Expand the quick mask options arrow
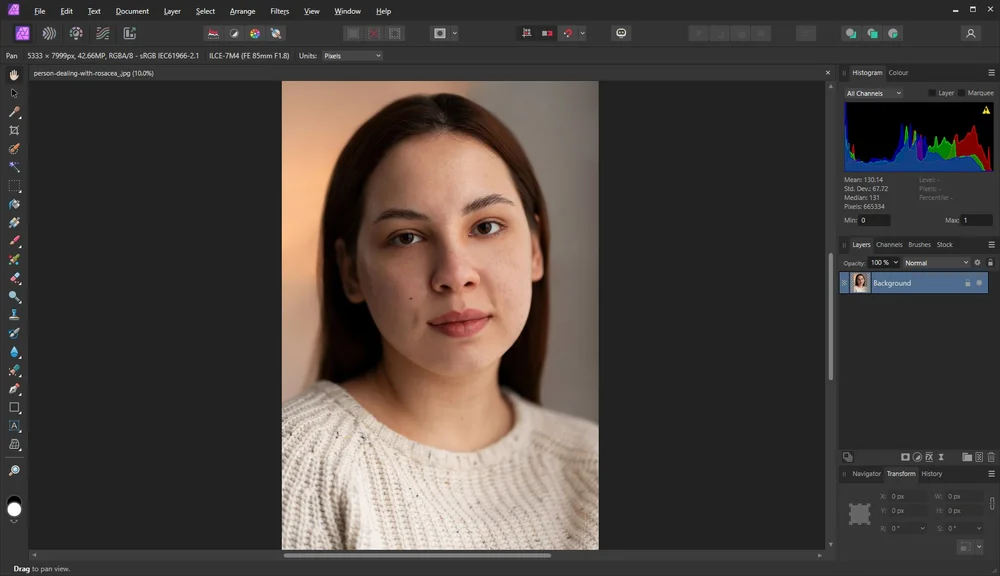This screenshot has height=576, width=1000. point(455,33)
